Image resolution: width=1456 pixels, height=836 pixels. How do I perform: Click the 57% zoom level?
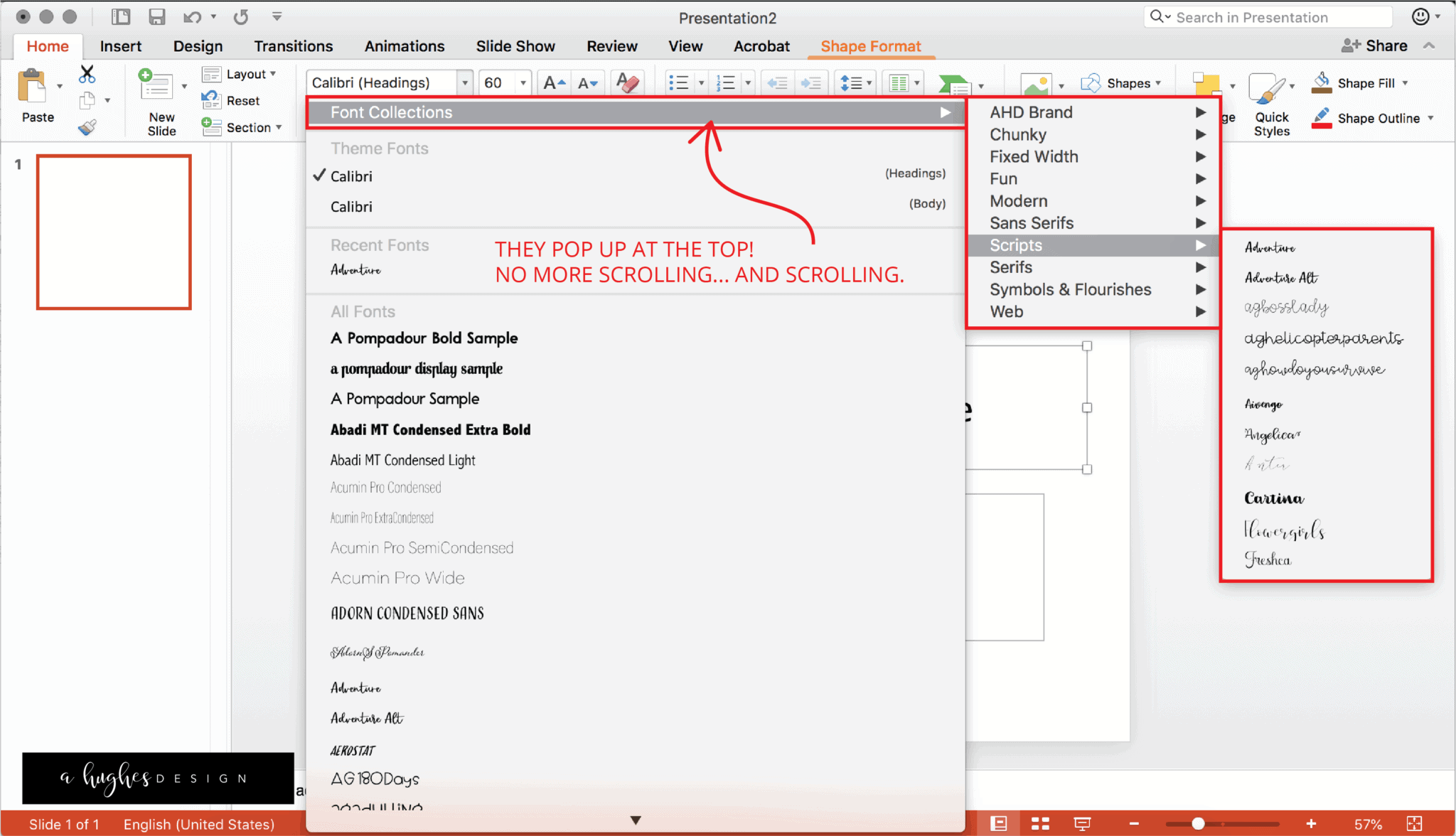pyautogui.click(x=1368, y=824)
